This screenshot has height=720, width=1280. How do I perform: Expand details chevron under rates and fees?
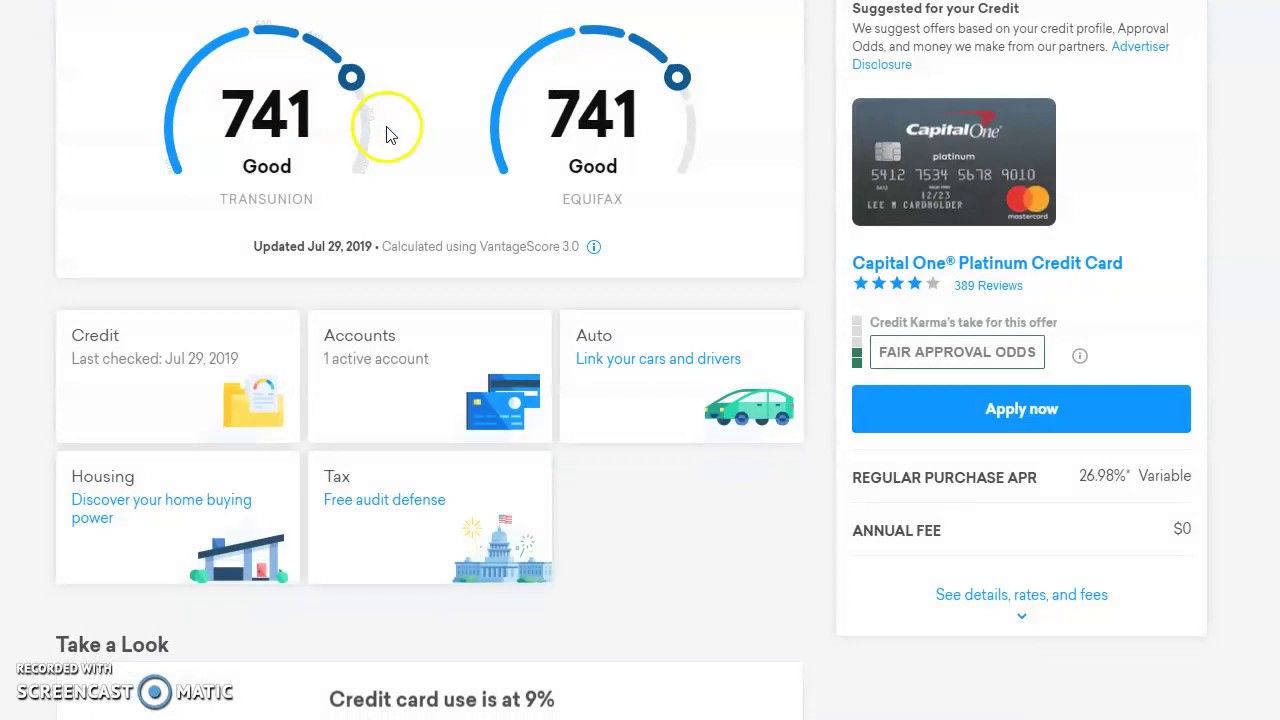tap(1021, 616)
